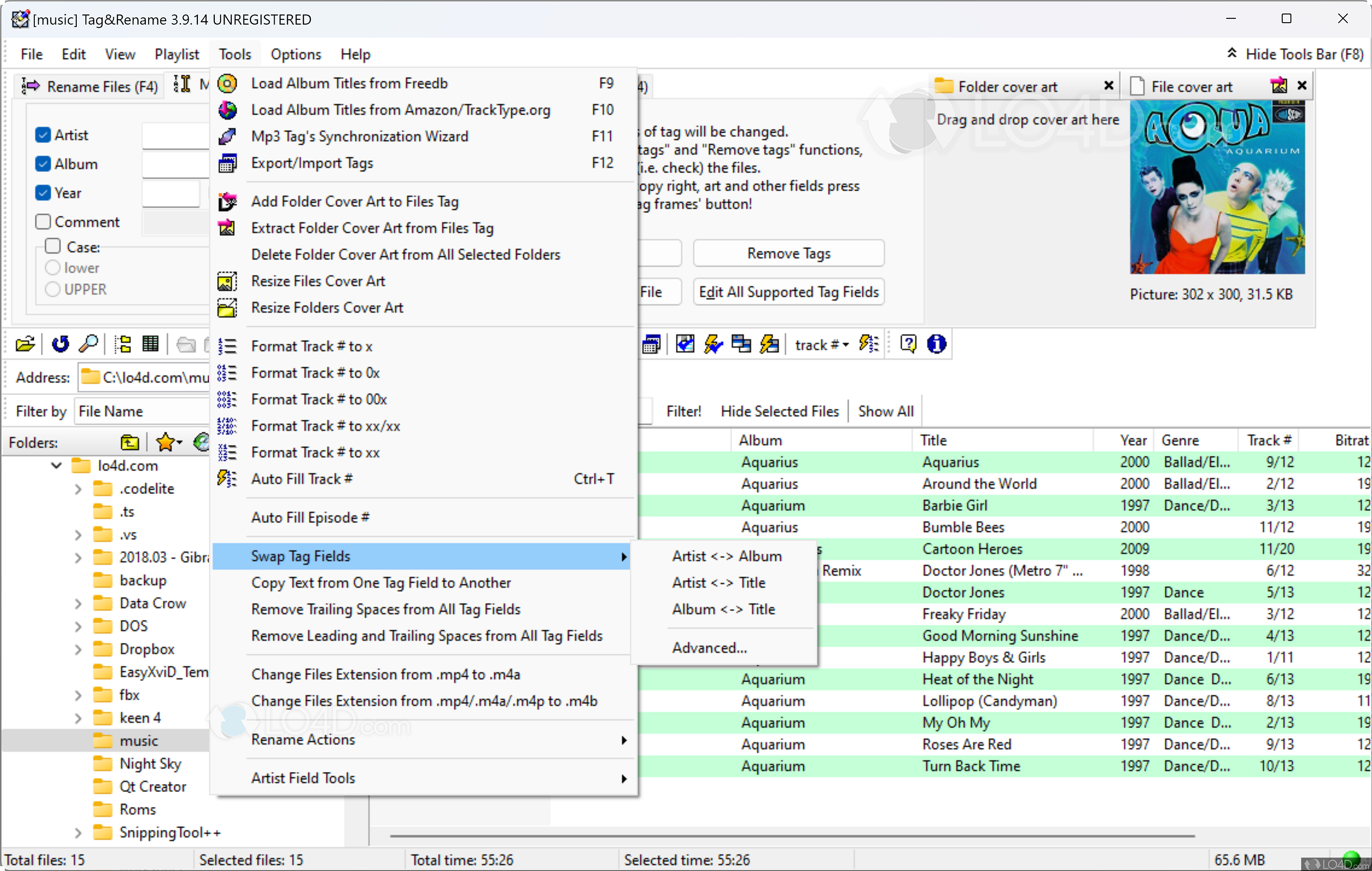Viewport: 1372px width, 871px height.
Task: Select the UPPER case radio button
Action: point(53,290)
